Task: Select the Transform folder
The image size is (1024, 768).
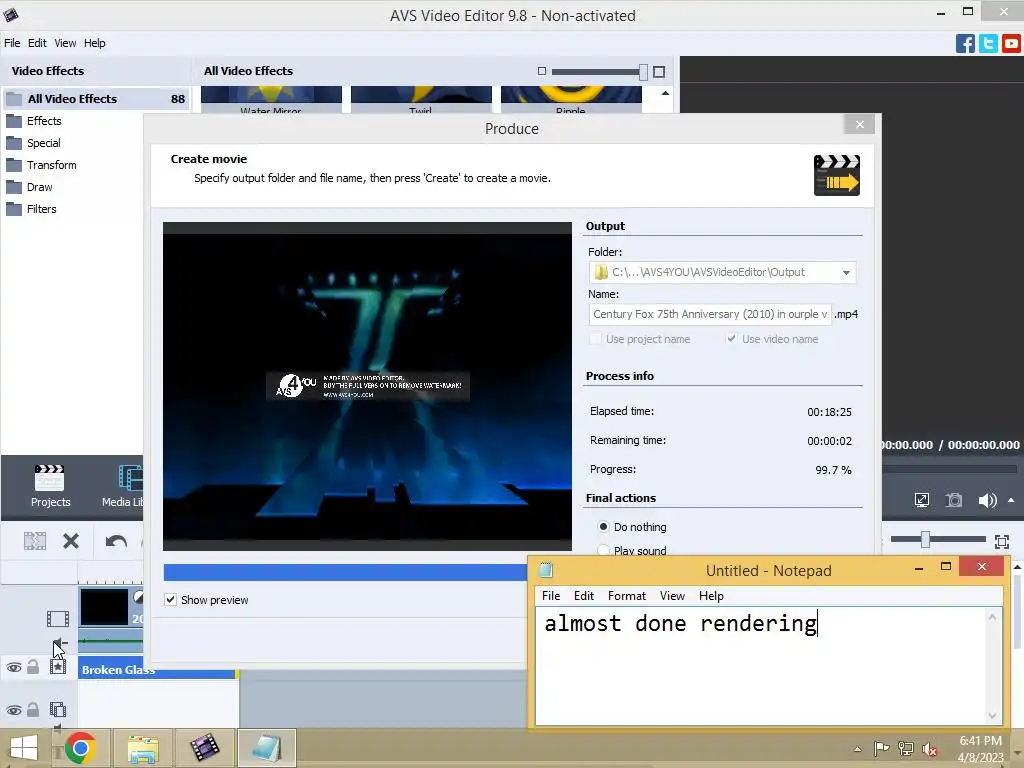Action: pyautogui.click(x=51, y=165)
